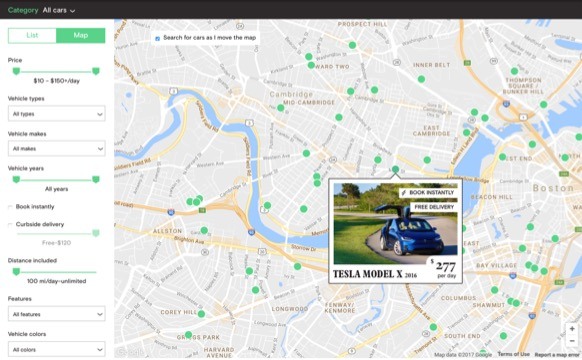Image resolution: width=582 pixels, height=360 pixels.
Task: Click the green marker beside Ward Two label
Action: tap(311, 65)
